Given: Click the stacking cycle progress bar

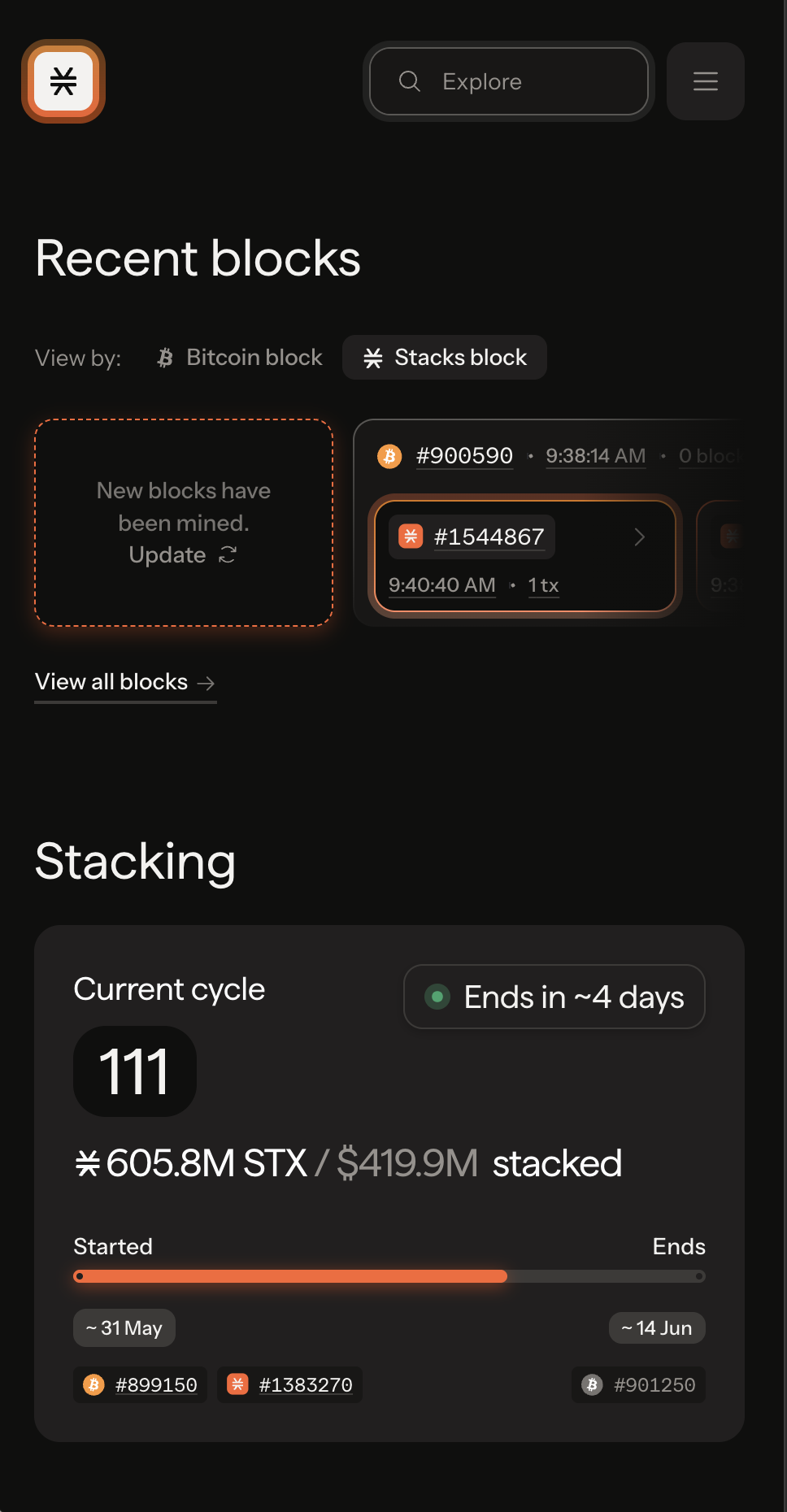Looking at the screenshot, I should click(x=389, y=1276).
